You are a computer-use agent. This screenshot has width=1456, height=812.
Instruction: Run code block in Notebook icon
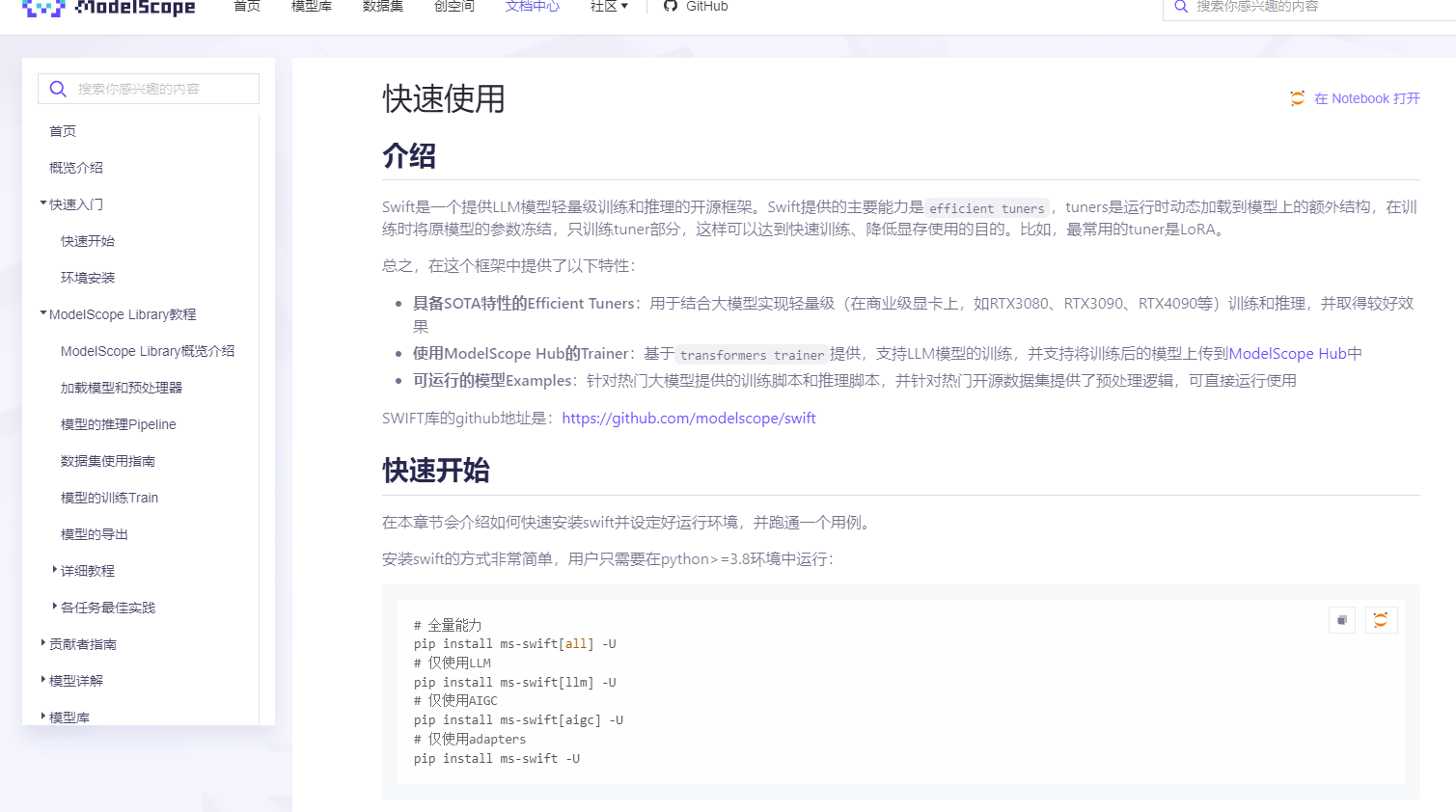[x=1381, y=620]
